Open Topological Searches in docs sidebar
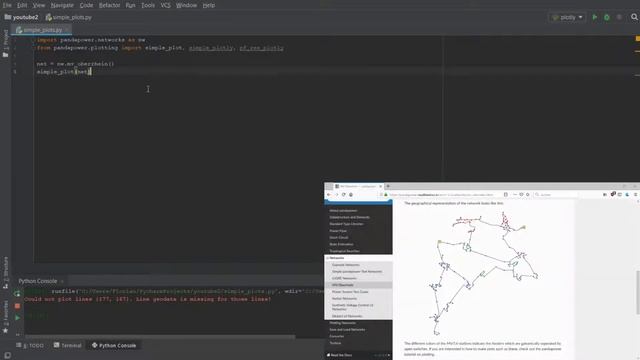 click(x=344, y=251)
